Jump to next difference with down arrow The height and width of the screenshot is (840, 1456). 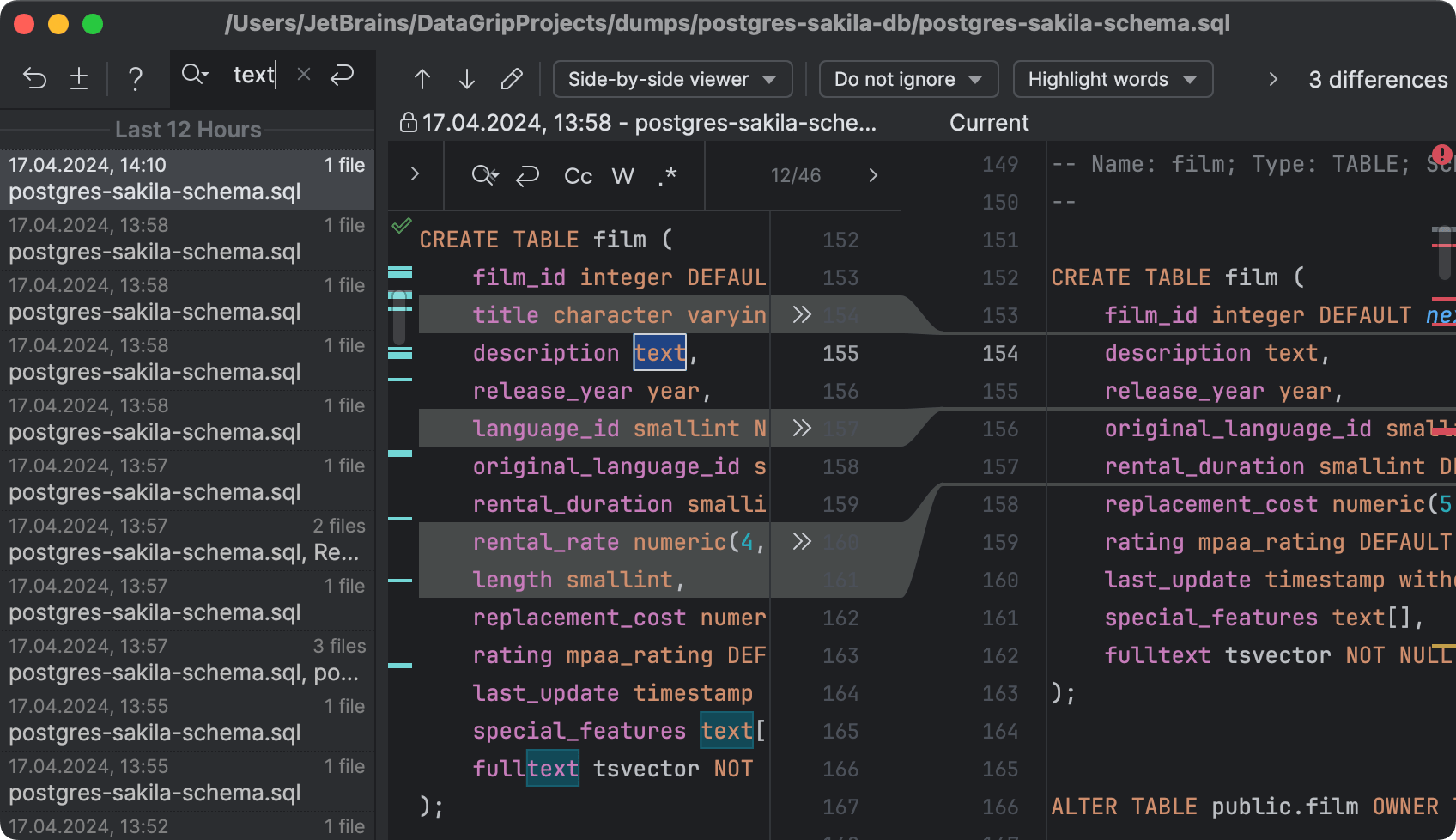[x=466, y=78]
